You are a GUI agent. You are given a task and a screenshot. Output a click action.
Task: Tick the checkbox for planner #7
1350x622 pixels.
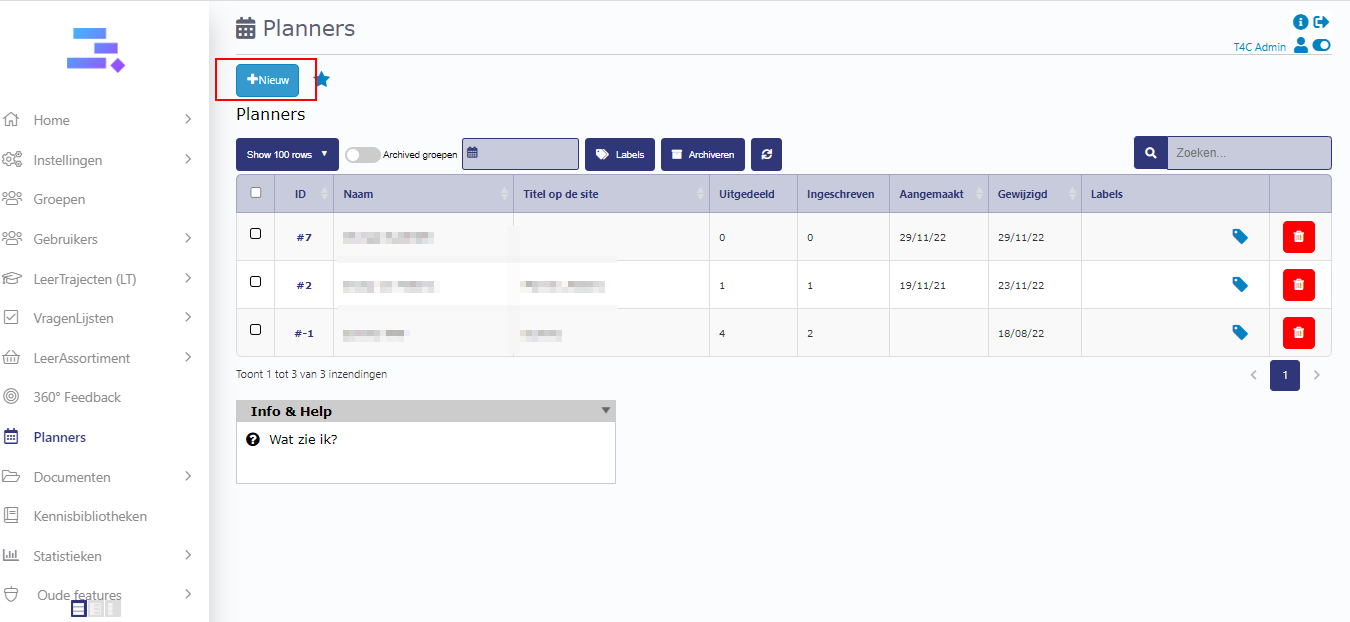[x=255, y=234]
